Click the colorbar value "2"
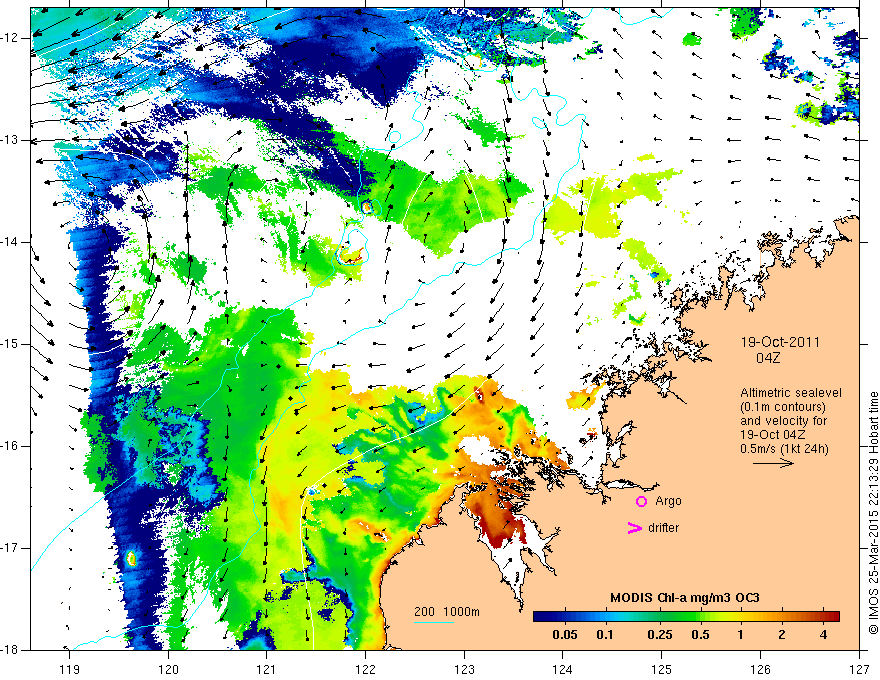 click(x=782, y=635)
